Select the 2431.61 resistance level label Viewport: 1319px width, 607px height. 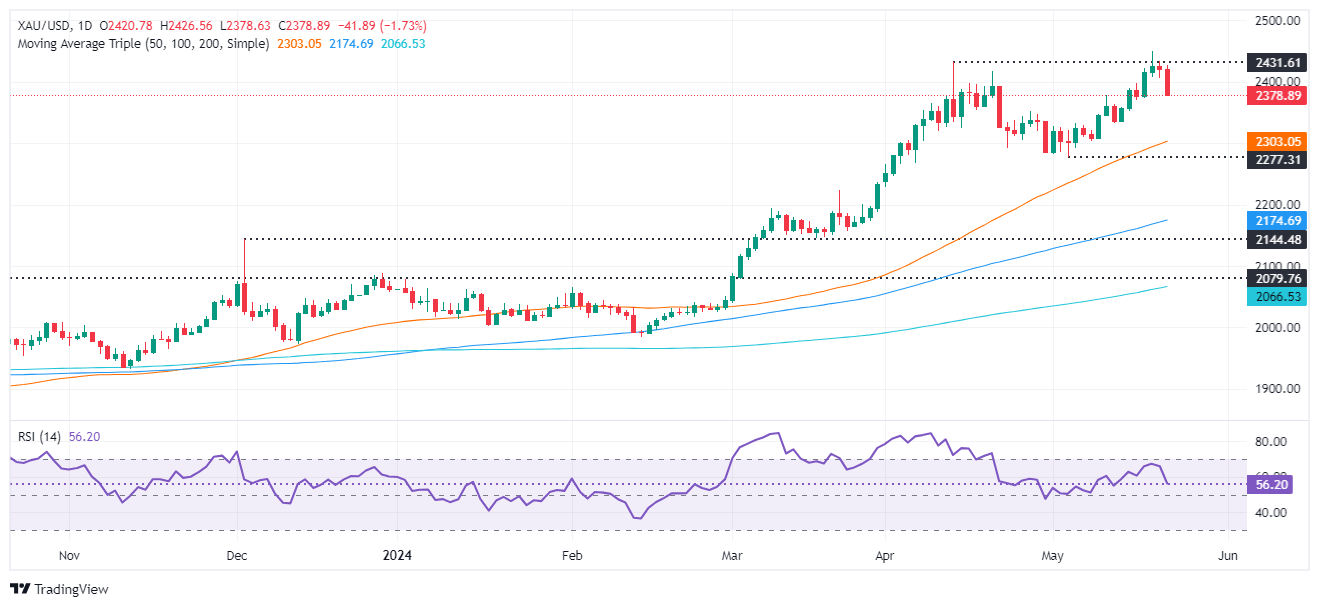click(x=1273, y=62)
